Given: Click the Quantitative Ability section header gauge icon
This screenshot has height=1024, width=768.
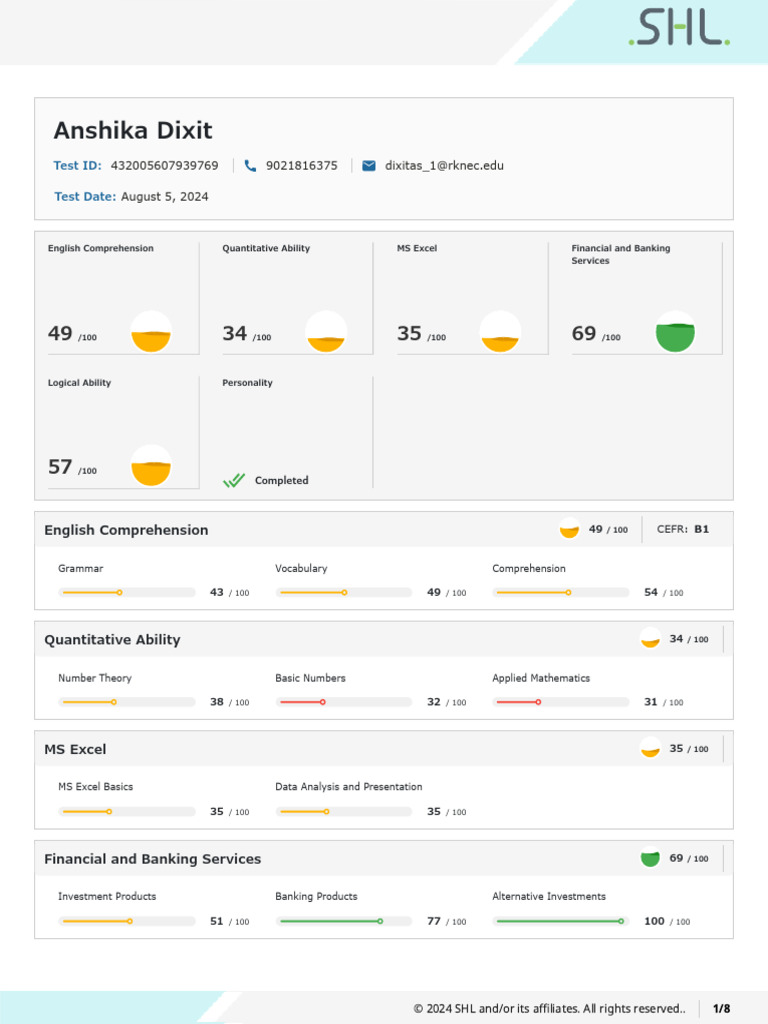Looking at the screenshot, I should tap(650, 639).
